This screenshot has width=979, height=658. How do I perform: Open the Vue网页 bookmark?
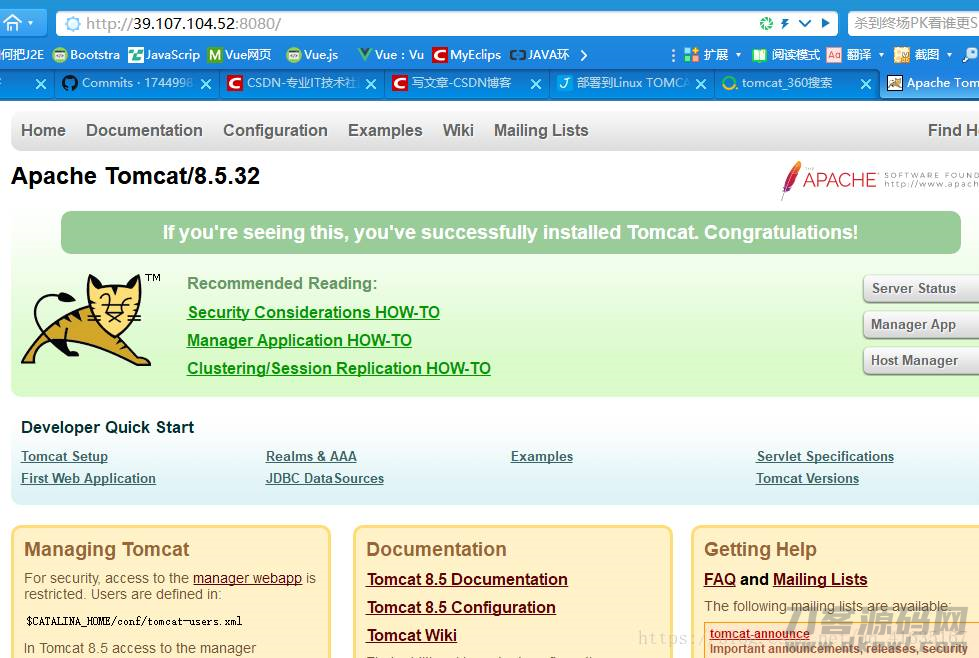(x=240, y=55)
